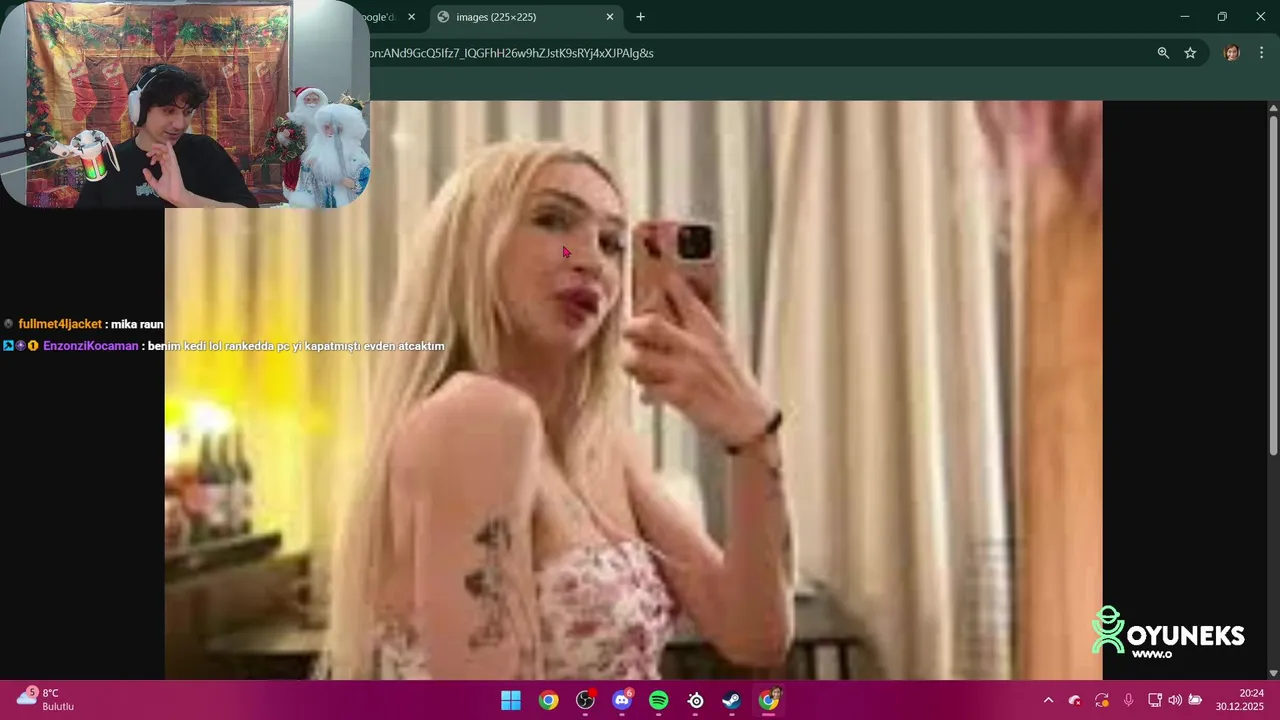
Task: Restore down the Chrome window
Action: tap(1222, 16)
